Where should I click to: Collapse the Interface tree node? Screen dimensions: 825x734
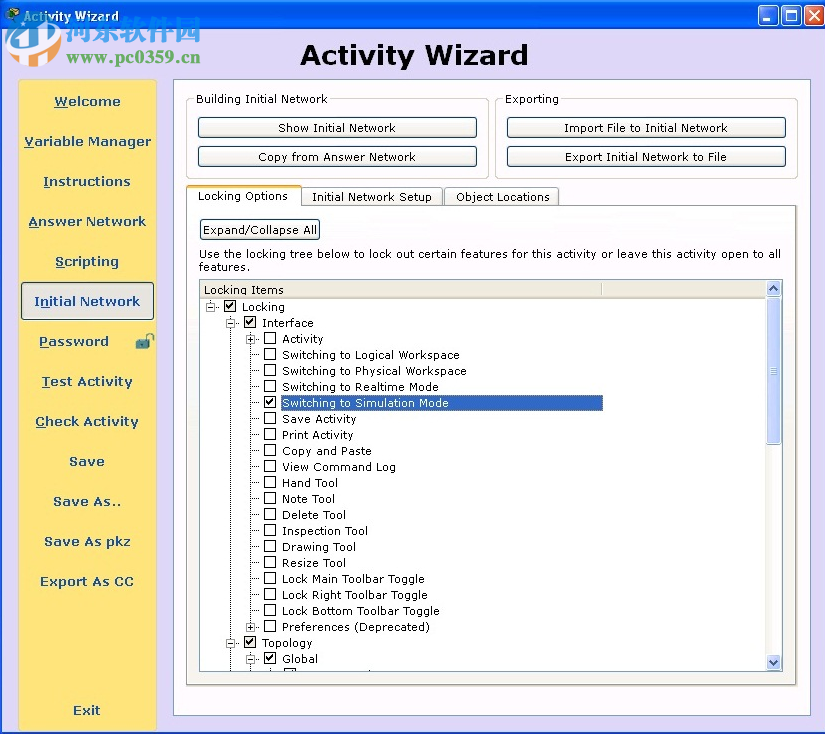(x=230, y=323)
